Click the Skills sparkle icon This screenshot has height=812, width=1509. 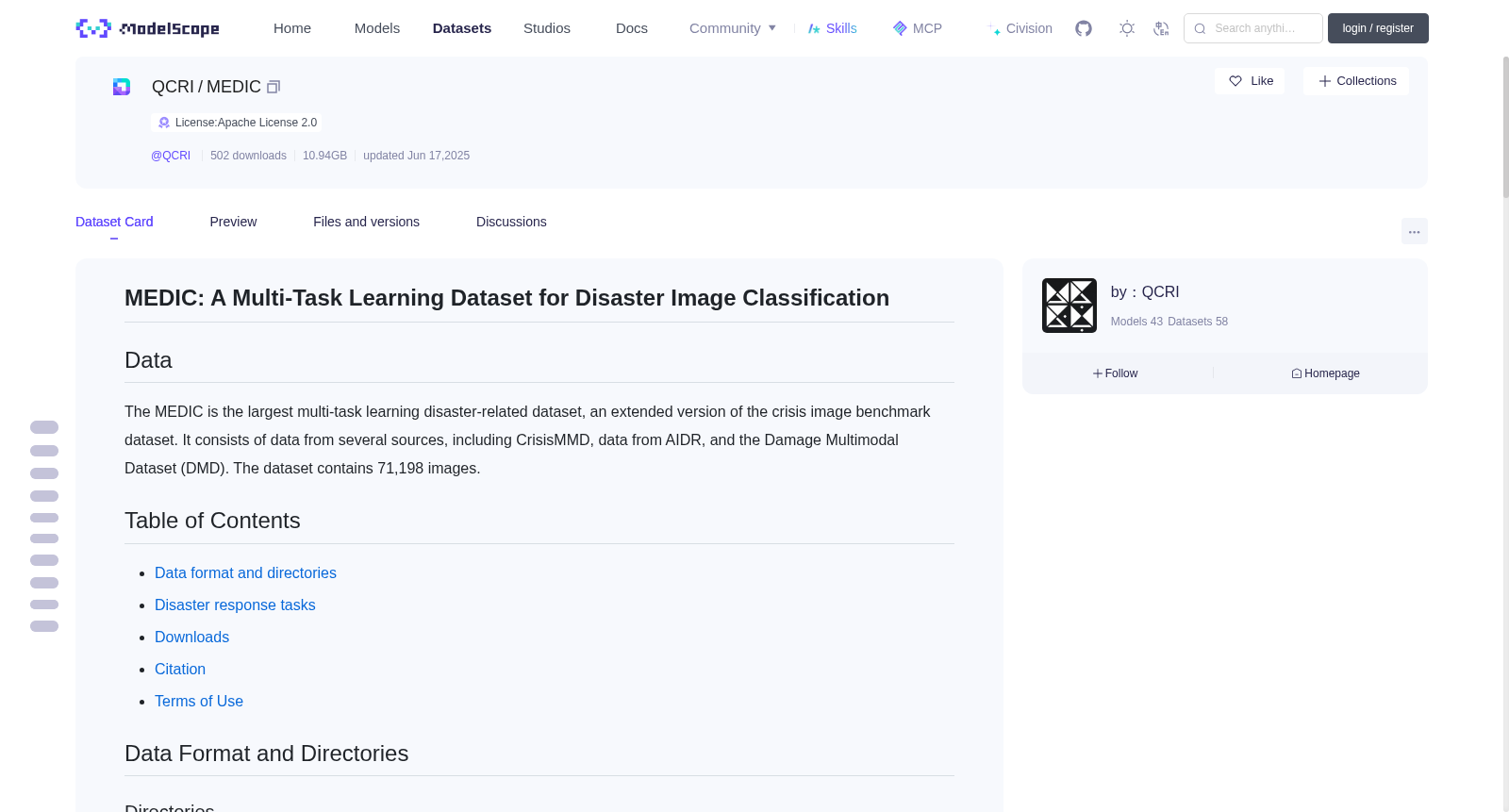[814, 28]
